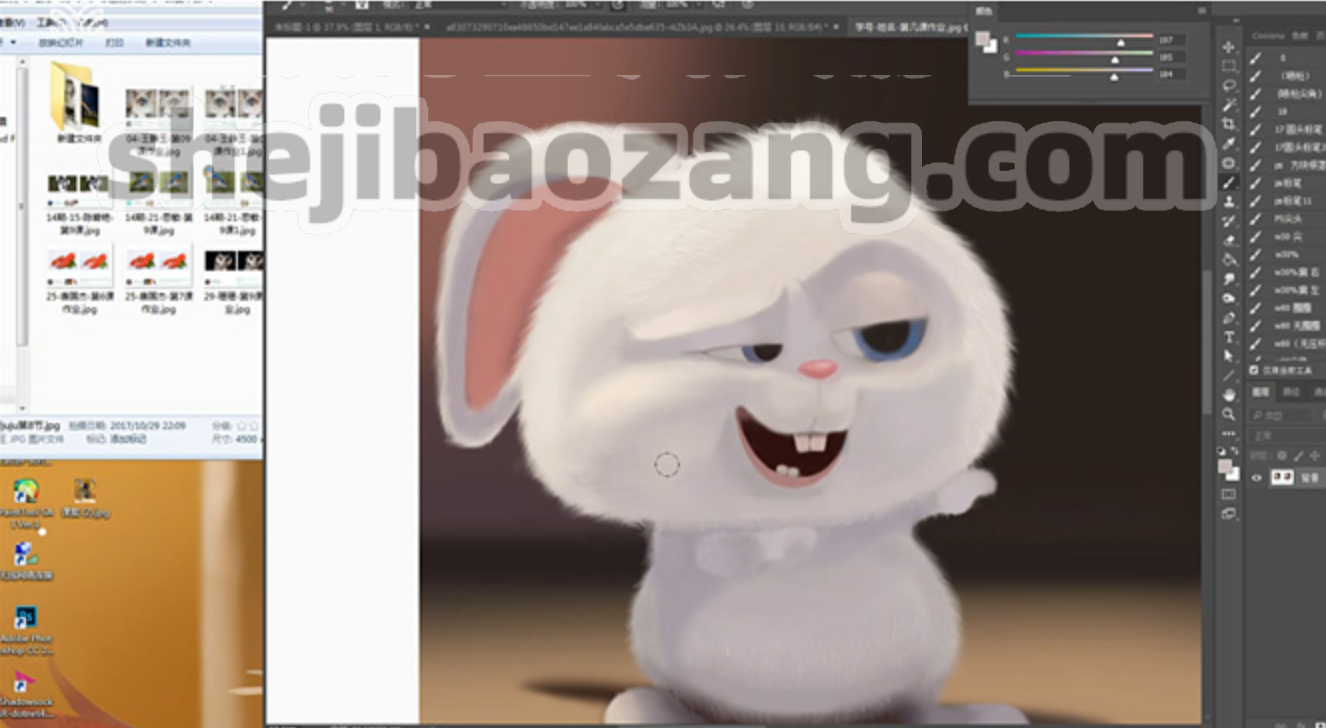Open the 新建文件夹 folder in Explorer
Viewport: 1326px width, 728px height.
(x=77, y=103)
